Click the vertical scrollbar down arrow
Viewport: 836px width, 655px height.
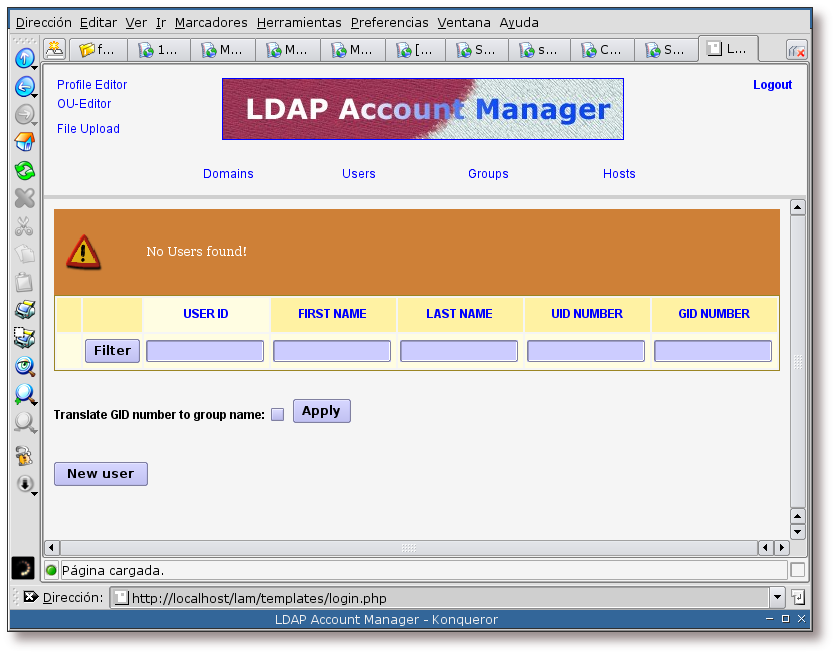coord(797,532)
